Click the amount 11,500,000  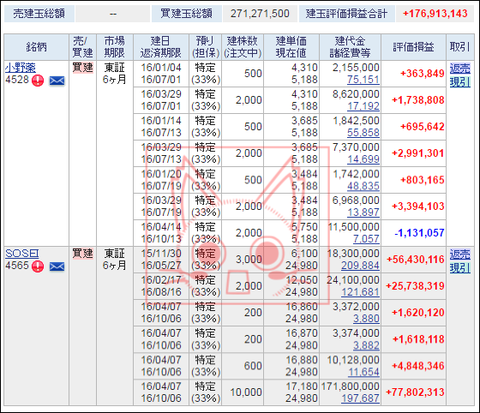point(354,227)
